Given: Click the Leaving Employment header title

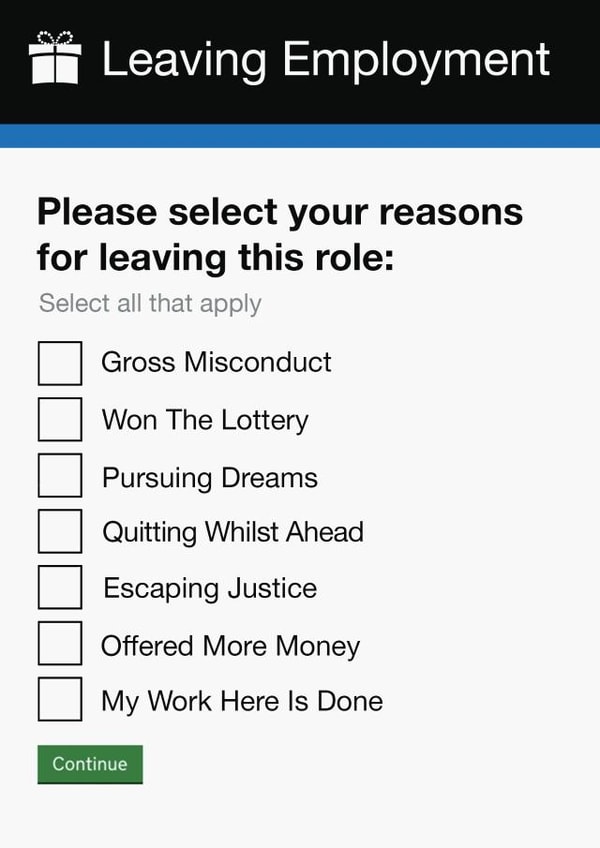Looking at the screenshot, I should pos(323,59).
